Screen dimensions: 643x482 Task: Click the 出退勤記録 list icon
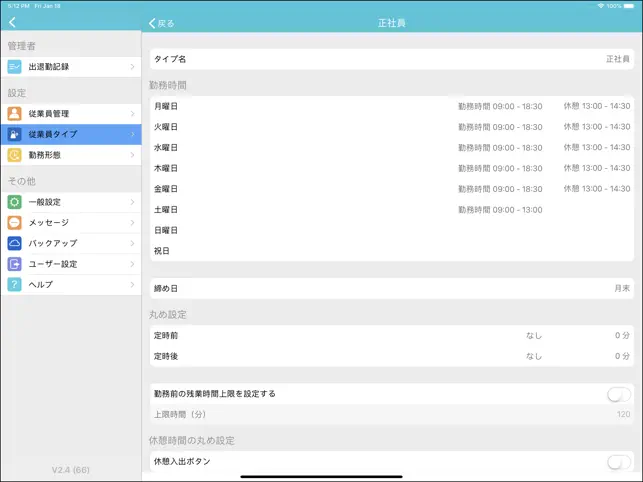point(14,66)
